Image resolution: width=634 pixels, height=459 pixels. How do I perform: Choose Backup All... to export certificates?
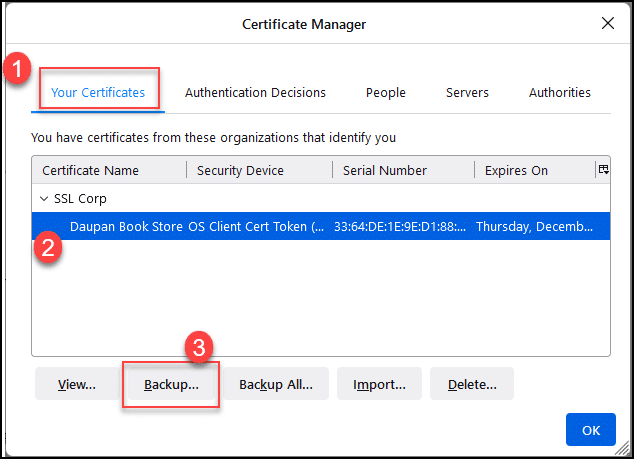click(x=275, y=384)
